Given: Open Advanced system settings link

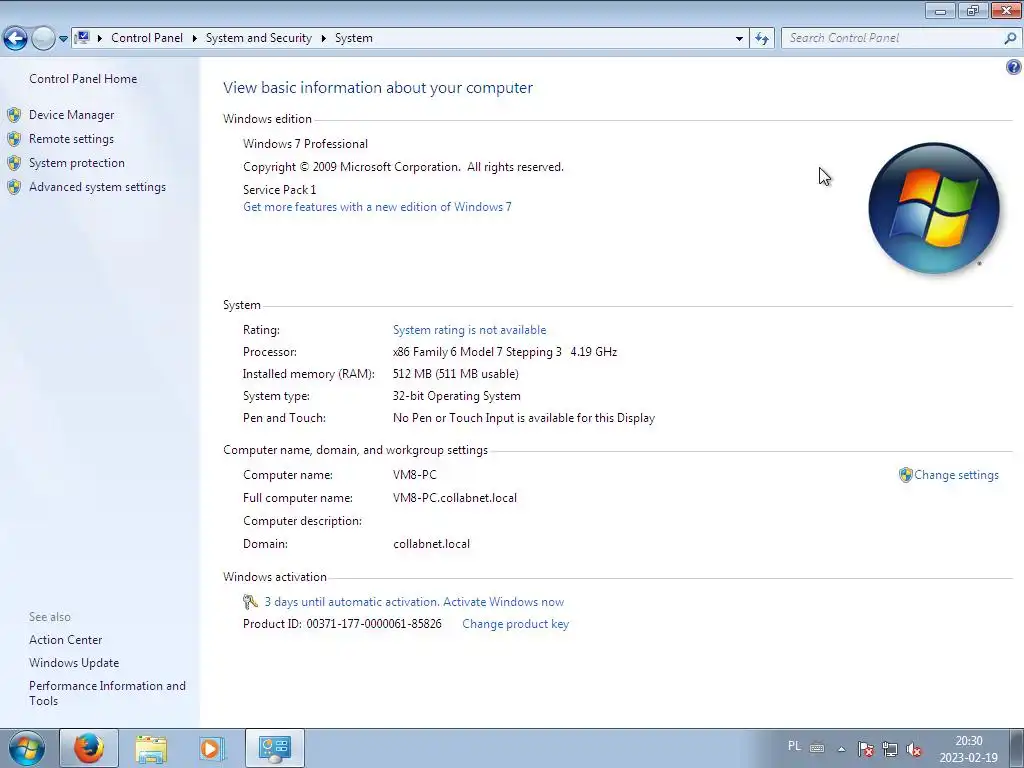Looking at the screenshot, I should [97, 187].
